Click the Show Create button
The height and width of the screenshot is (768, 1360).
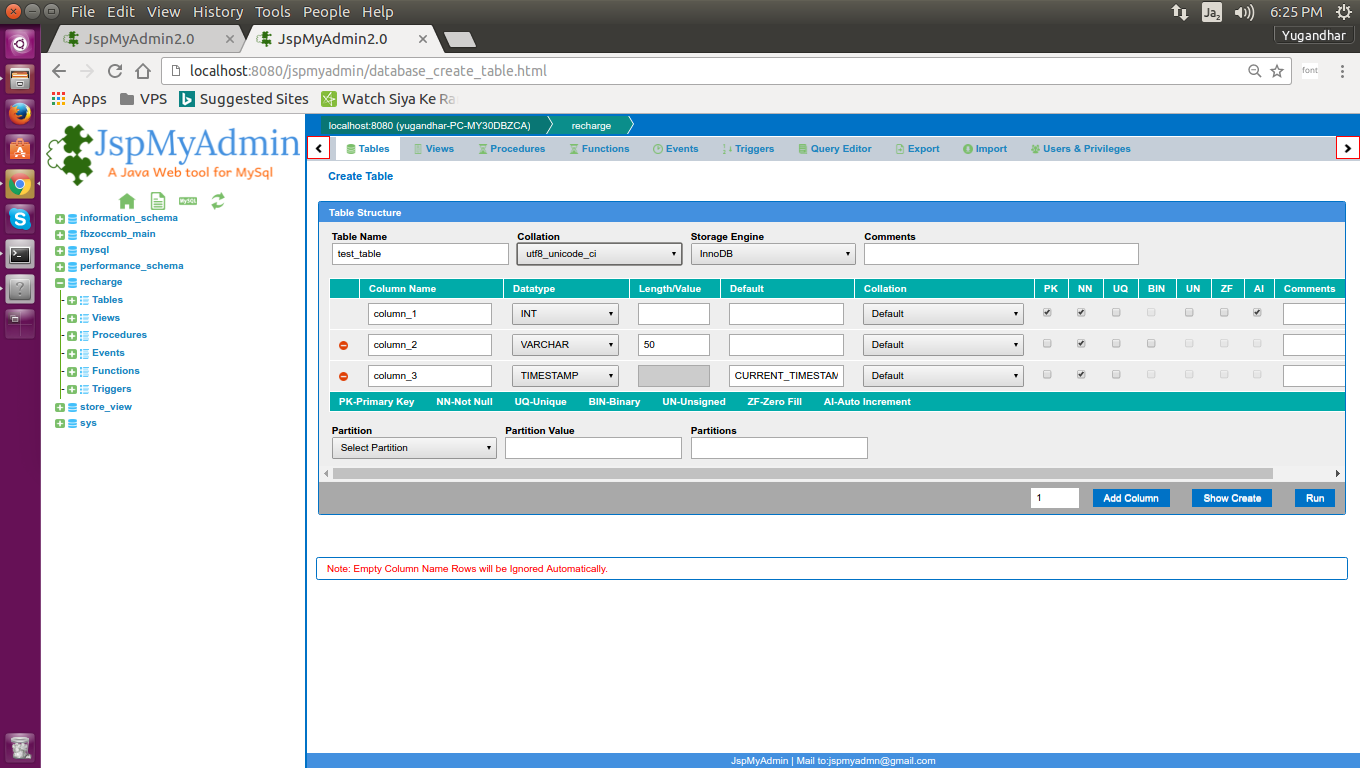pos(1231,497)
